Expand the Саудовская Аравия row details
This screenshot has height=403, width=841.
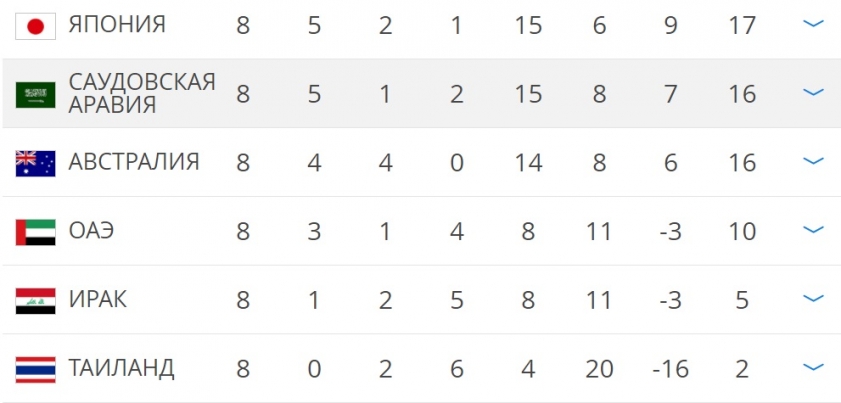point(813,92)
